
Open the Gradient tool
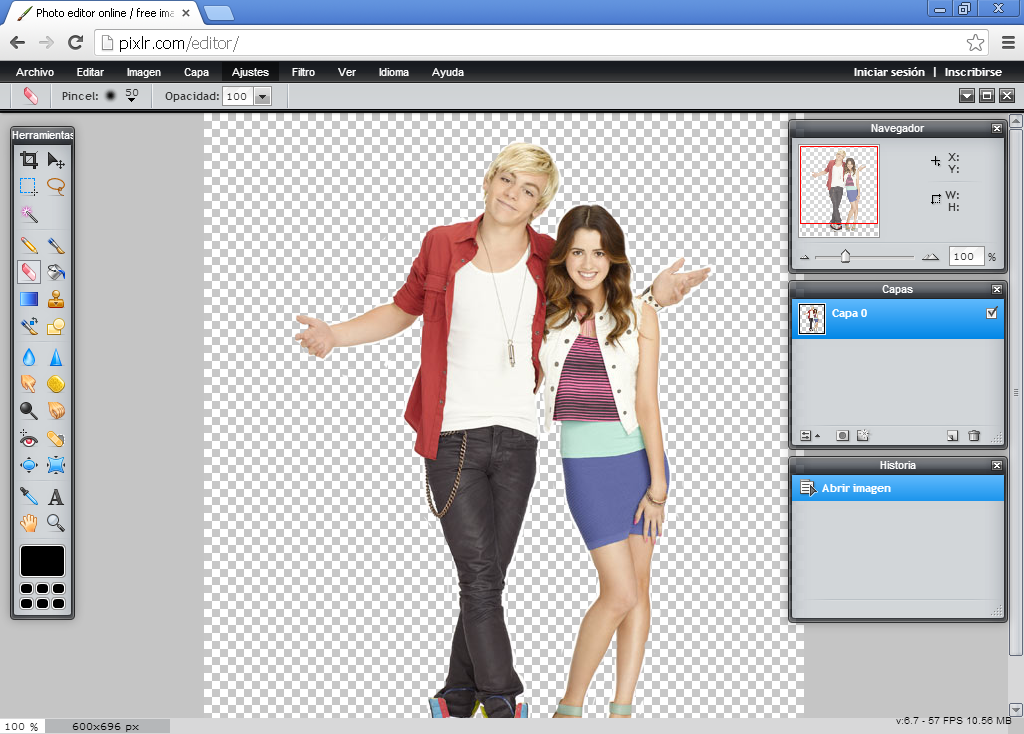pos(28,299)
